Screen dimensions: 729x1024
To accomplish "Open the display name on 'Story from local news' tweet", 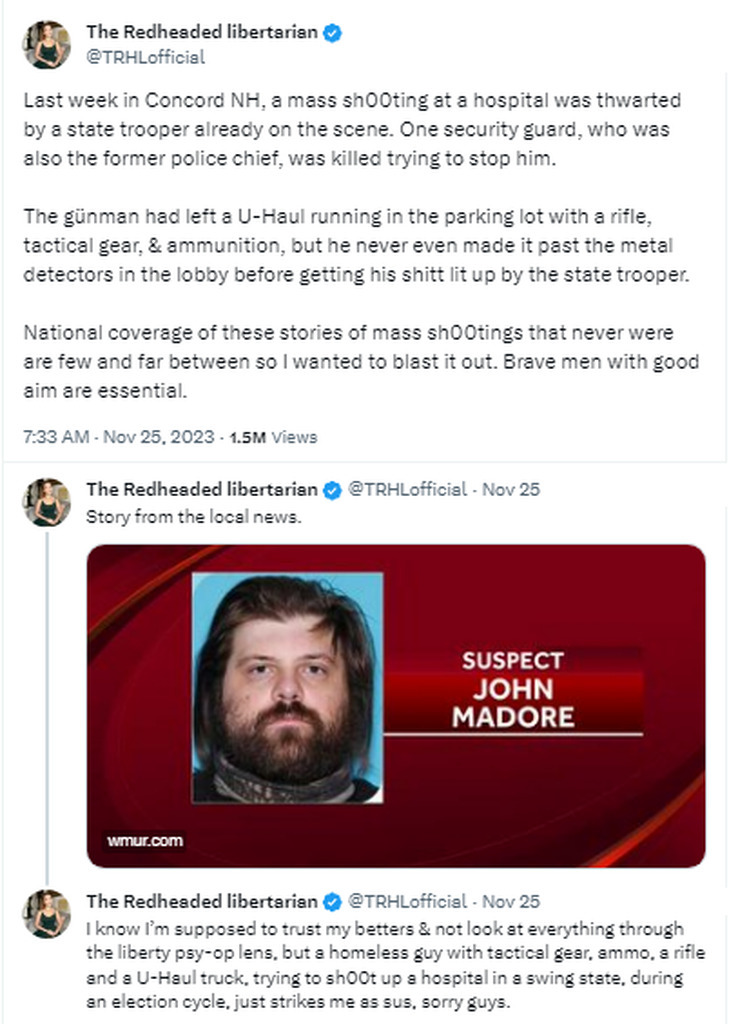I will pyautogui.click(x=202, y=489).
